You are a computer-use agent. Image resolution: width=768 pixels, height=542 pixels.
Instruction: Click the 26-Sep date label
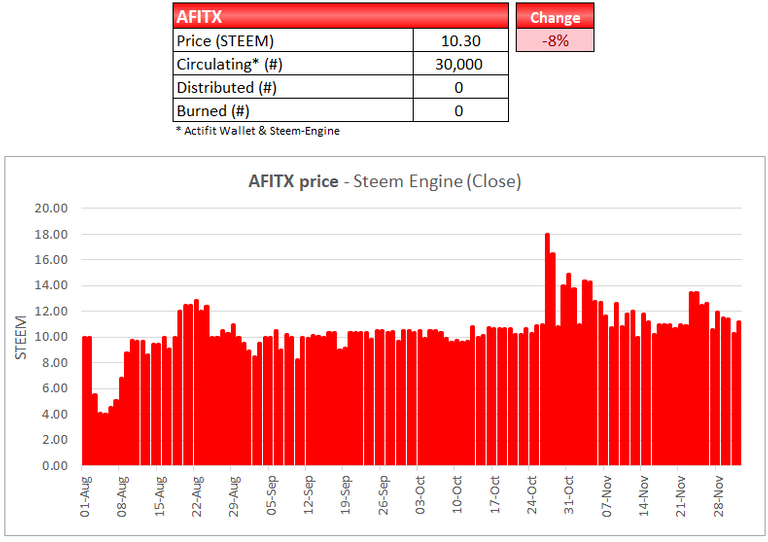pyautogui.click(x=383, y=495)
